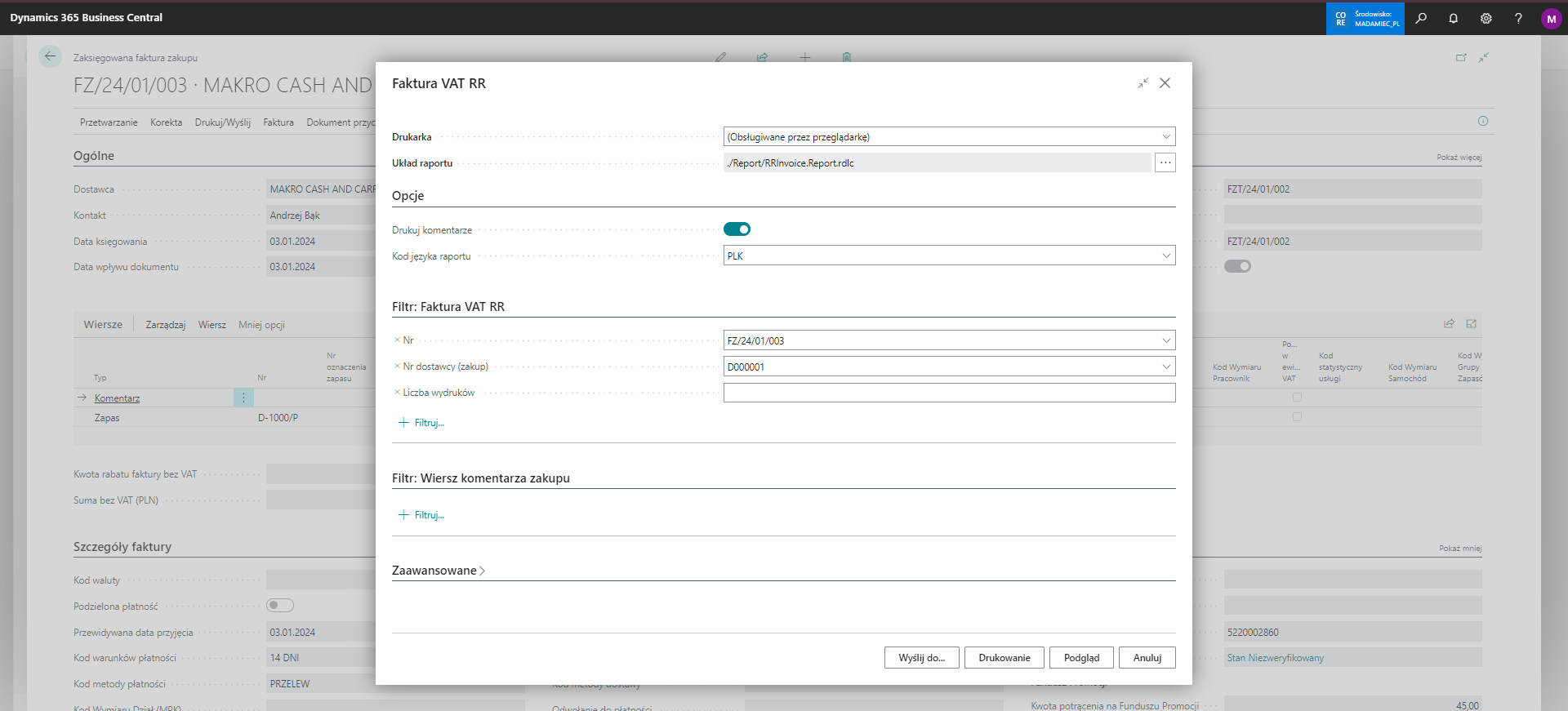Collapse the Szczegóły faktury section

tap(122, 547)
